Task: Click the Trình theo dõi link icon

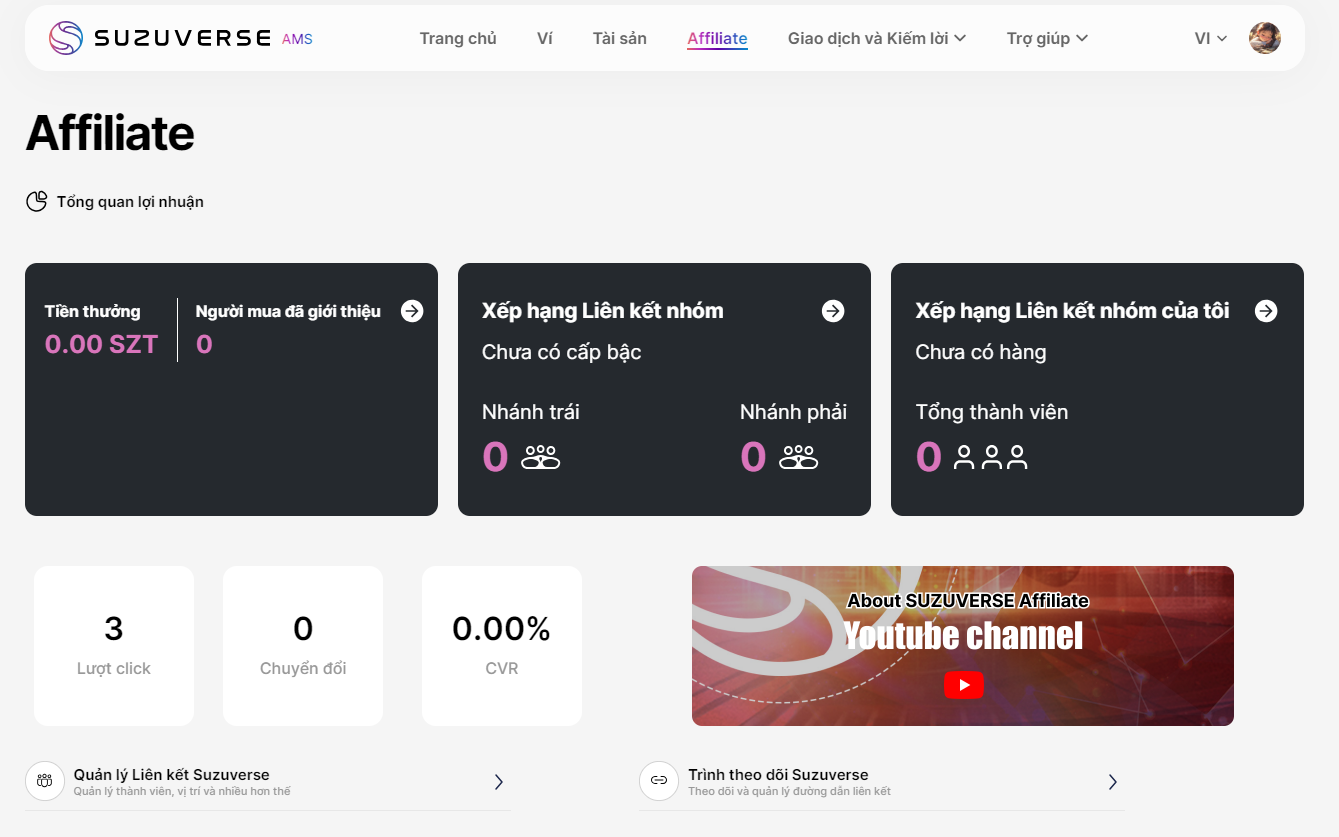Action: 659,781
